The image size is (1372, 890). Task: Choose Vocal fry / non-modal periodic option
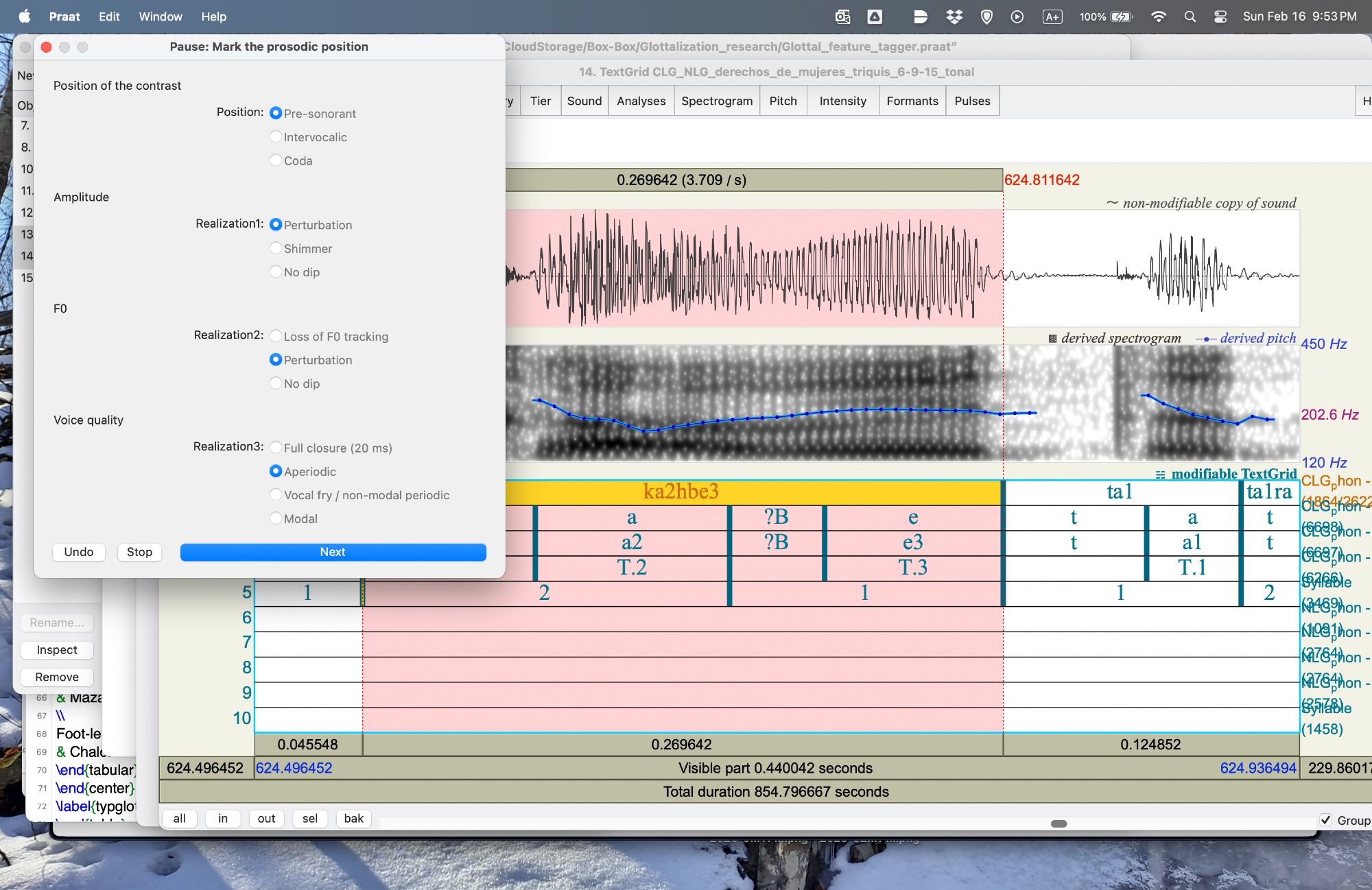click(276, 494)
